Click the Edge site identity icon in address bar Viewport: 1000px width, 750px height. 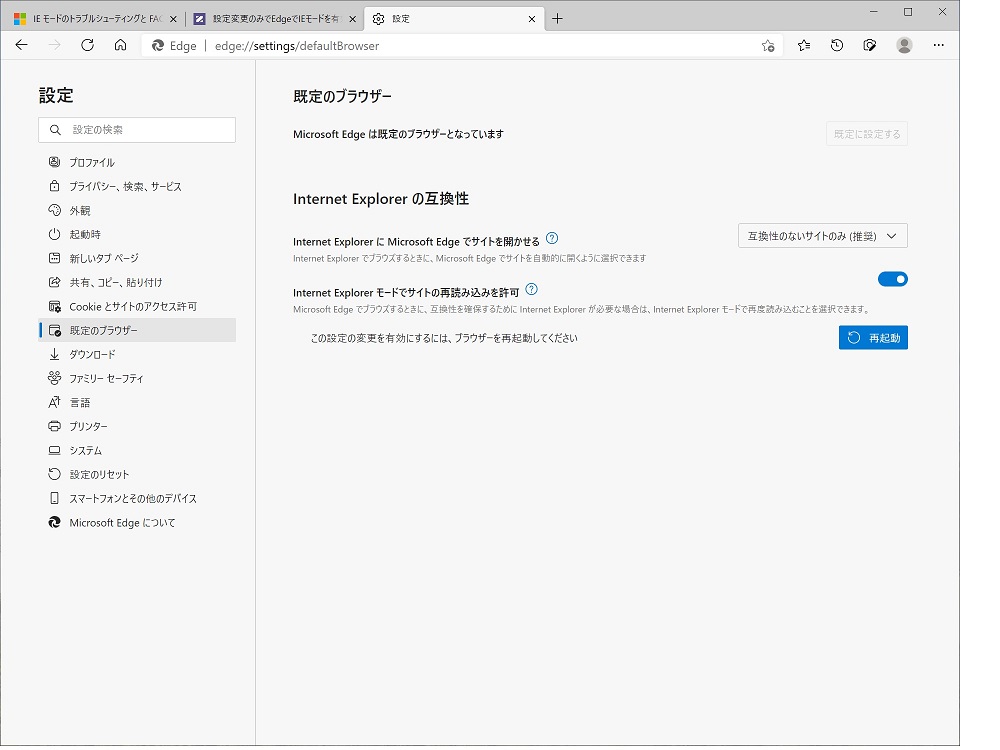[x=158, y=46]
